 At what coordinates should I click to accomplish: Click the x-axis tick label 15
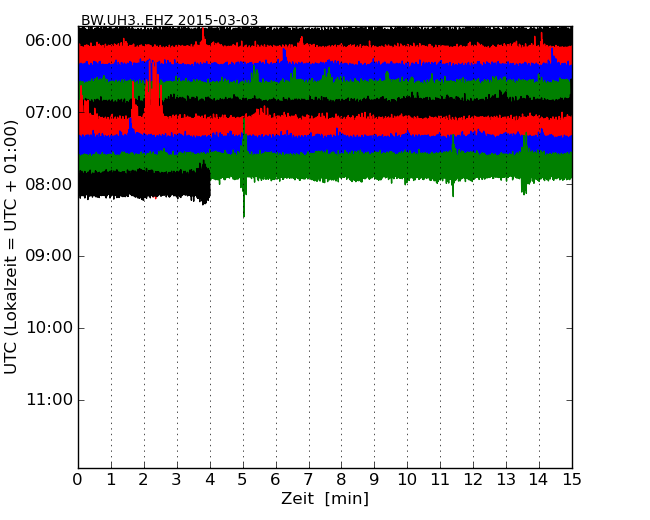click(x=572, y=480)
